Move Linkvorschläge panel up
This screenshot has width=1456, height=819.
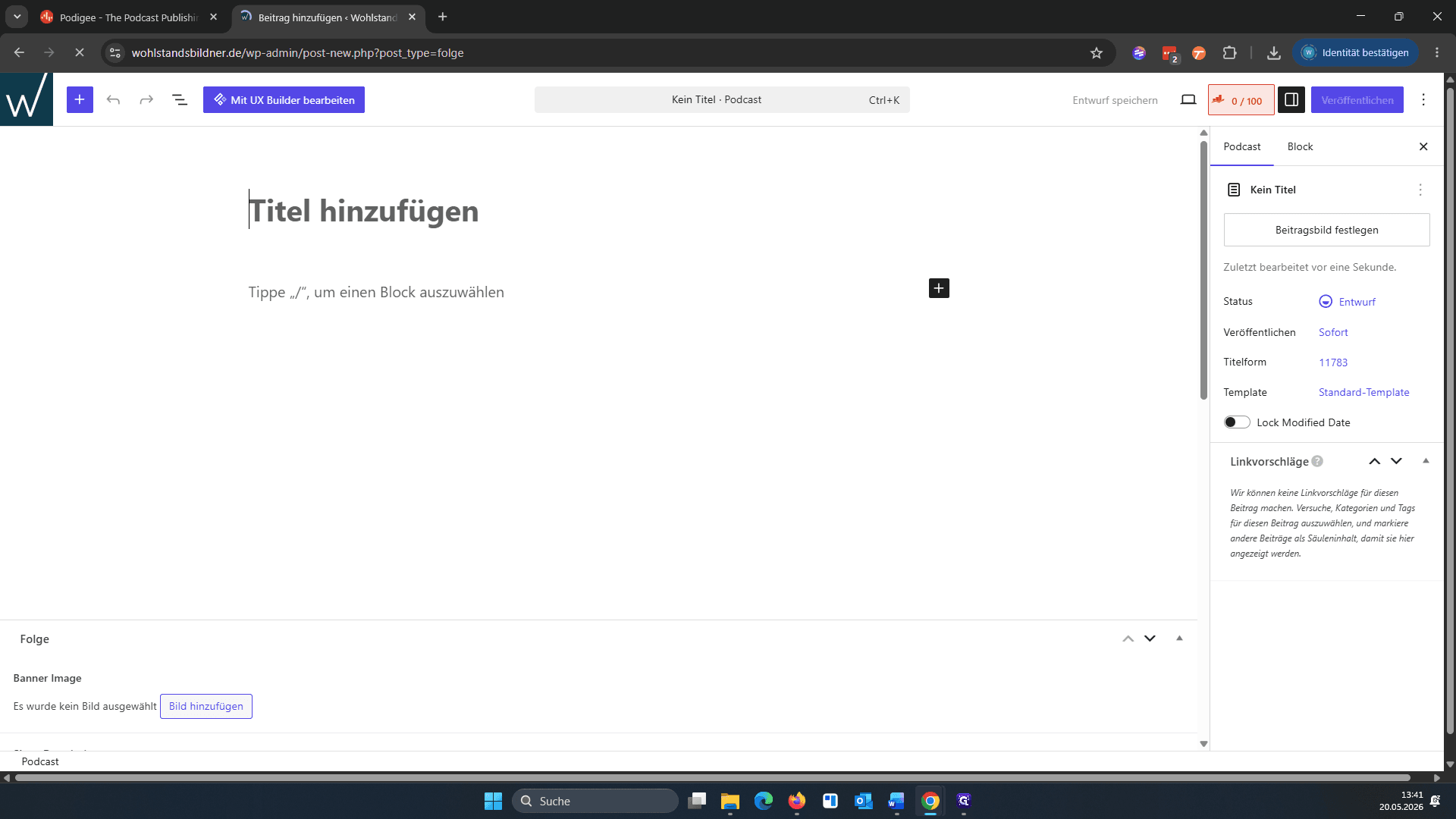[1374, 461]
